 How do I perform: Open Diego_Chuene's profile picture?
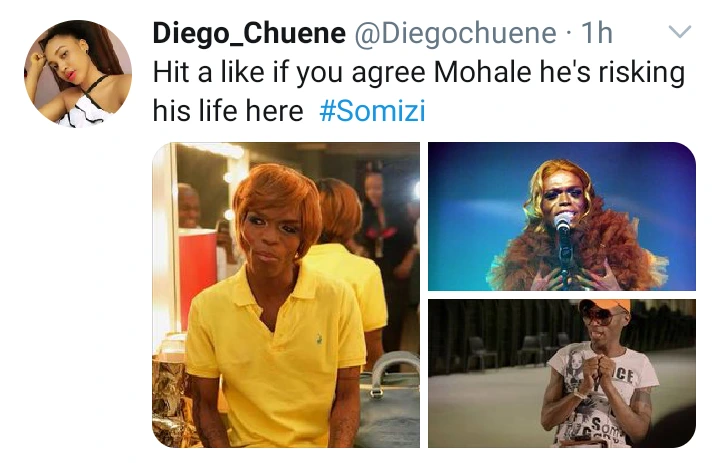(x=78, y=73)
